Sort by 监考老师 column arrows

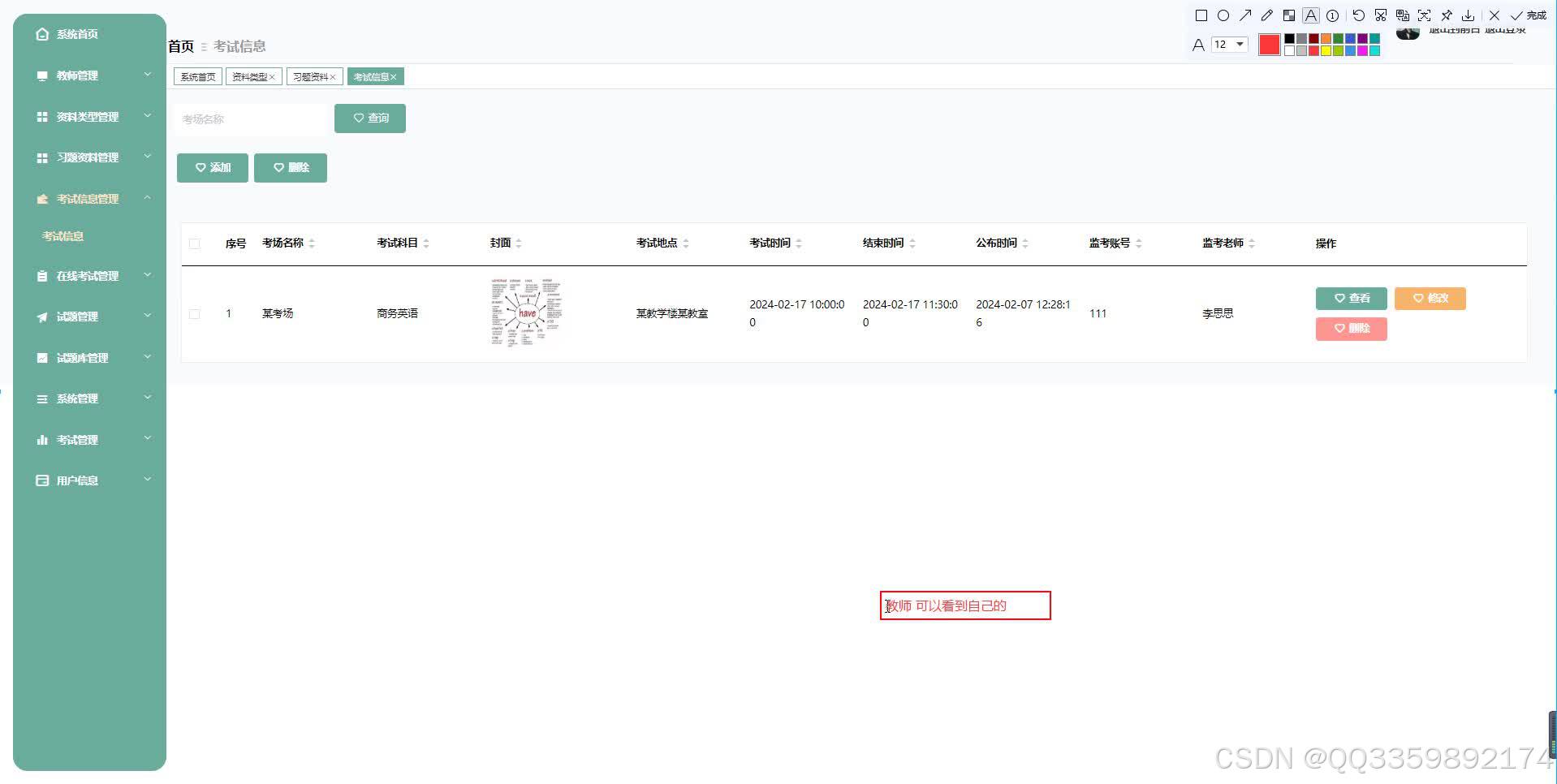pyautogui.click(x=1252, y=243)
